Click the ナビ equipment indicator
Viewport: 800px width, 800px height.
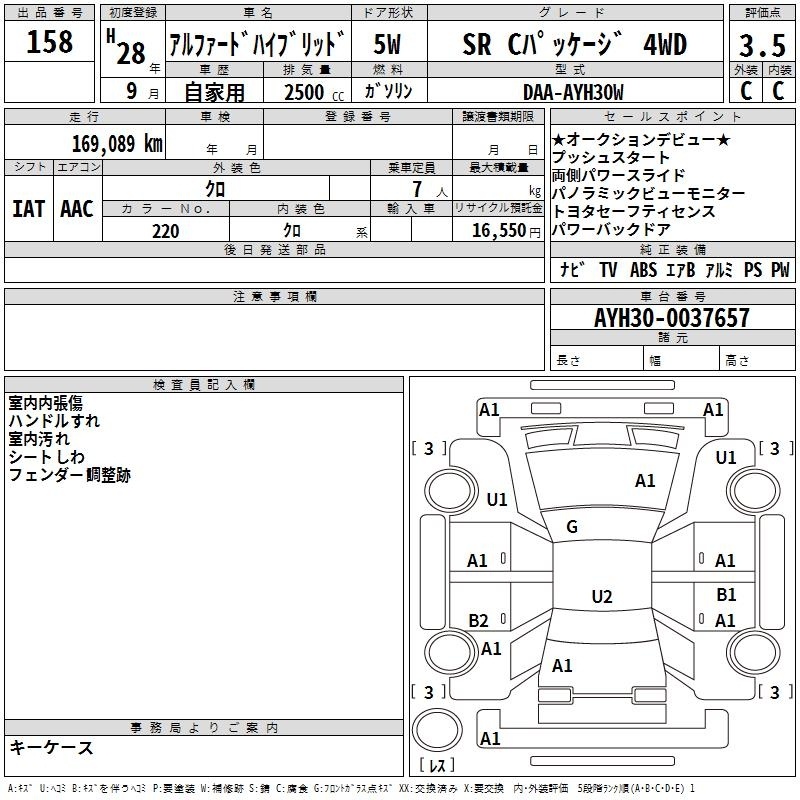tap(572, 269)
